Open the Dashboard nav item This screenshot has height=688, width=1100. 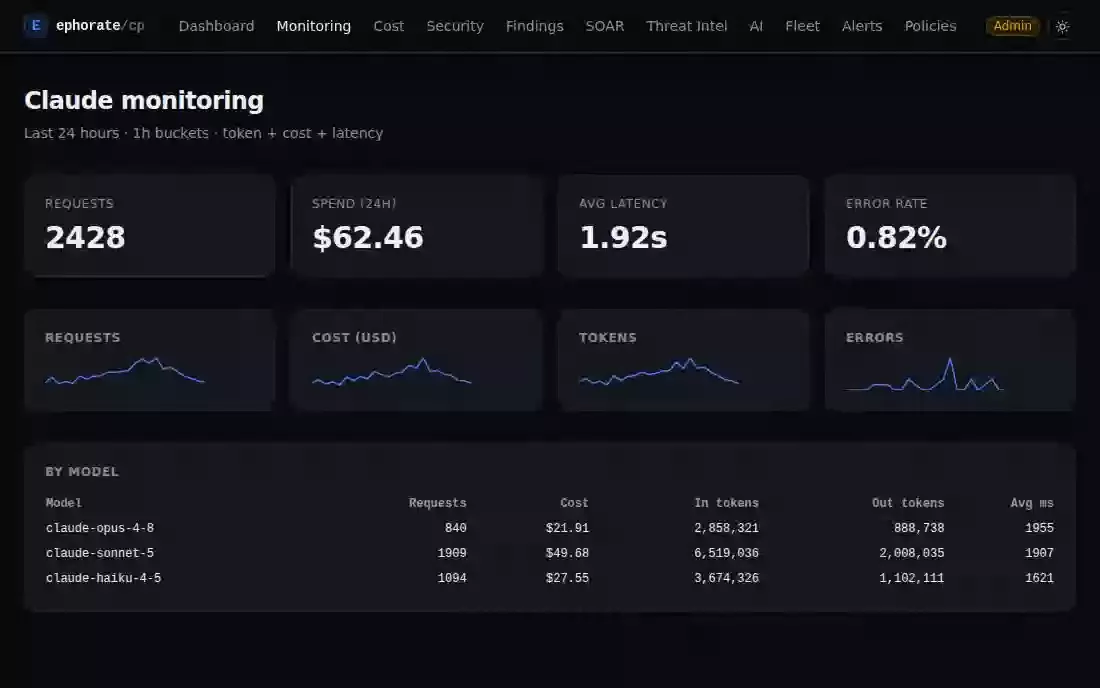tap(216, 26)
